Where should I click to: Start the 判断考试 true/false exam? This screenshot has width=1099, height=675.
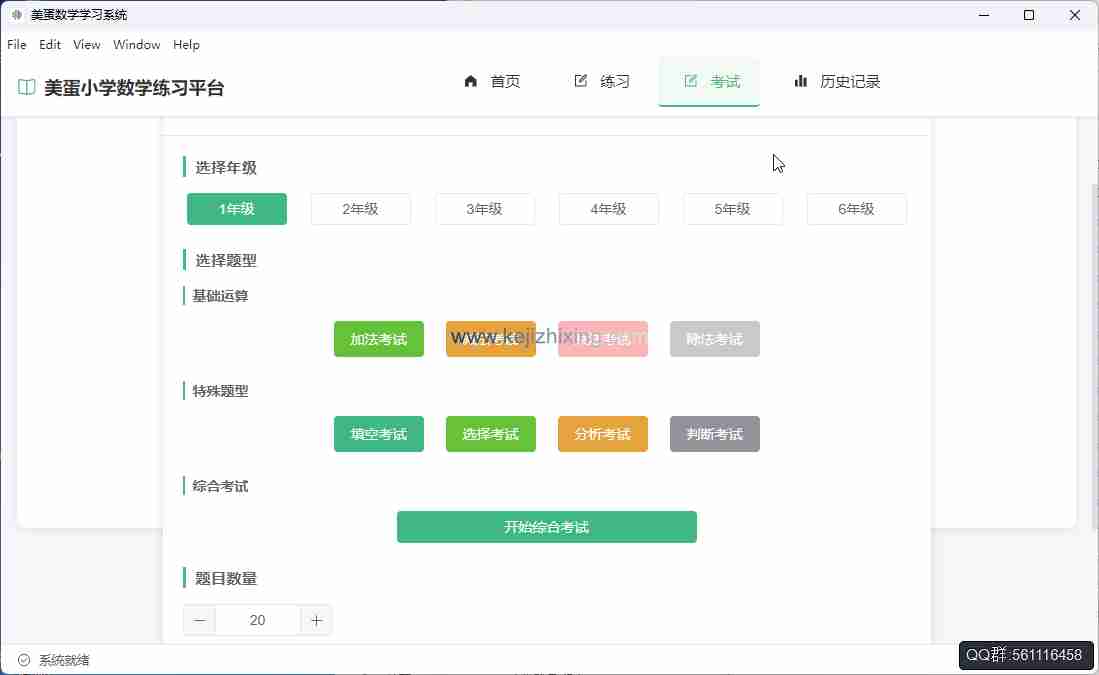714,434
